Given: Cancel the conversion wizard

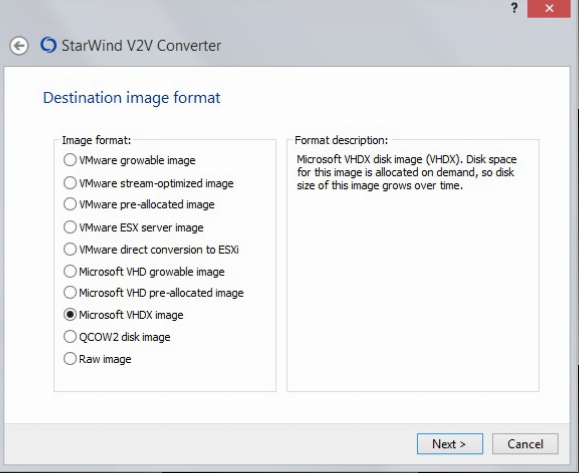Looking at the screenshot, I should click(525, 443).
